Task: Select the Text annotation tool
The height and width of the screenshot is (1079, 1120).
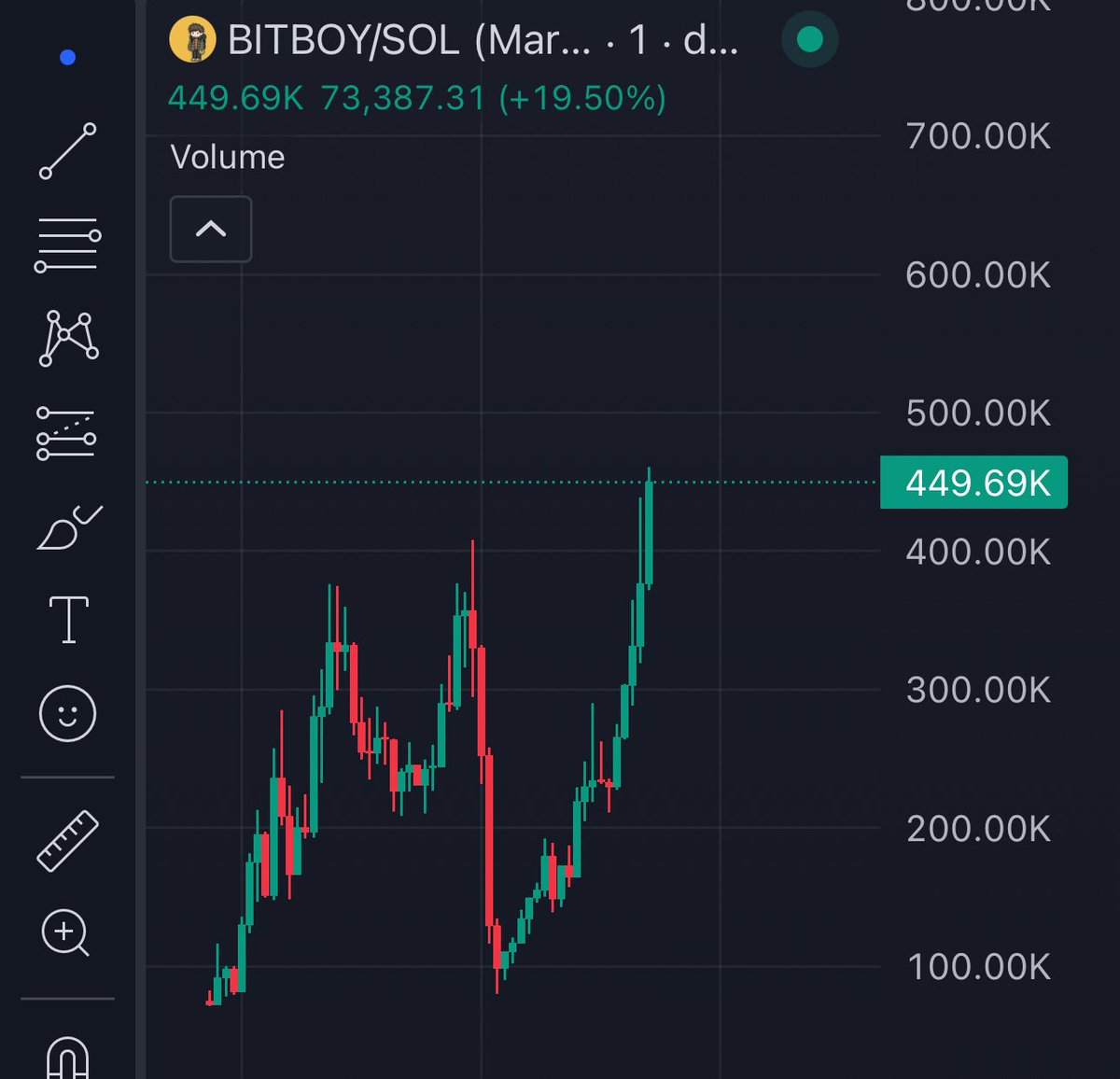Action: pos(68,620)
